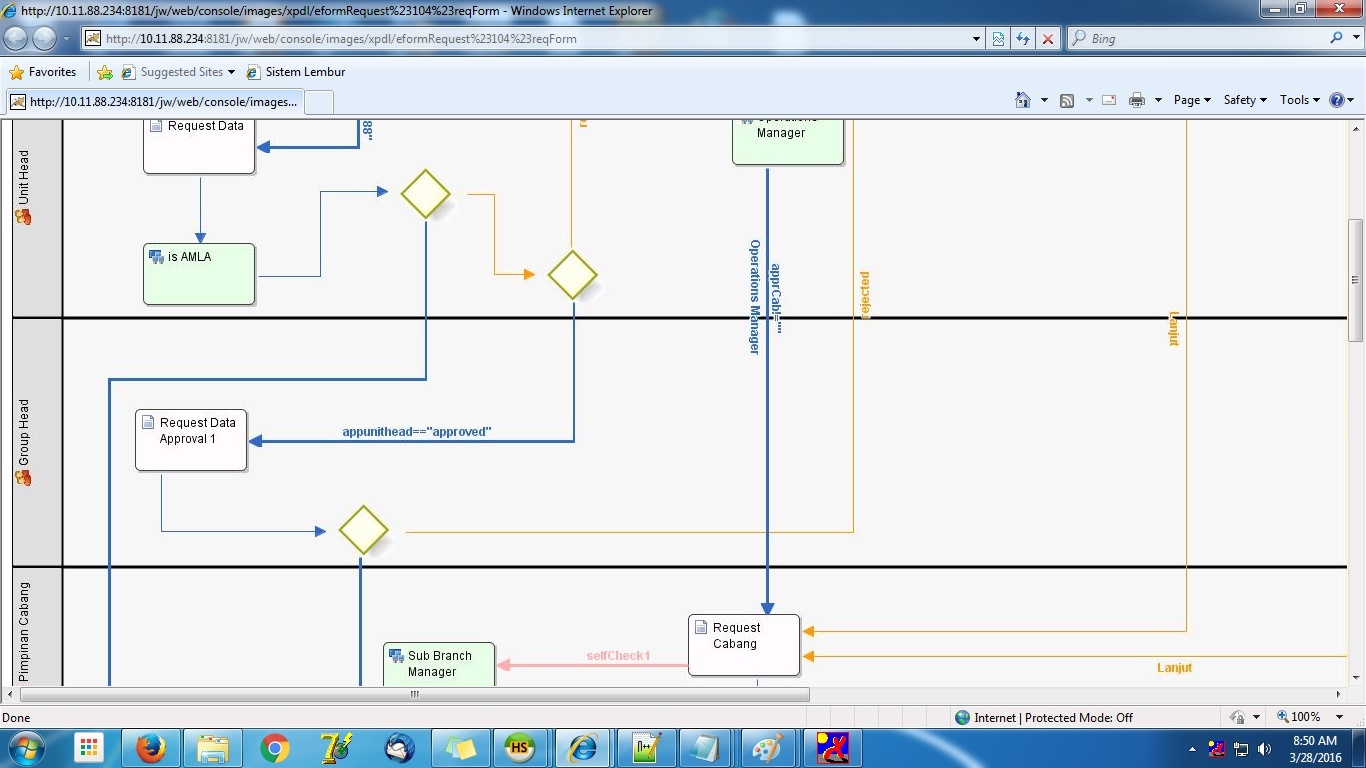Click the Home icon in command bar
The width and height of the screenshot is (1366, 768).
click(1022, 100)
